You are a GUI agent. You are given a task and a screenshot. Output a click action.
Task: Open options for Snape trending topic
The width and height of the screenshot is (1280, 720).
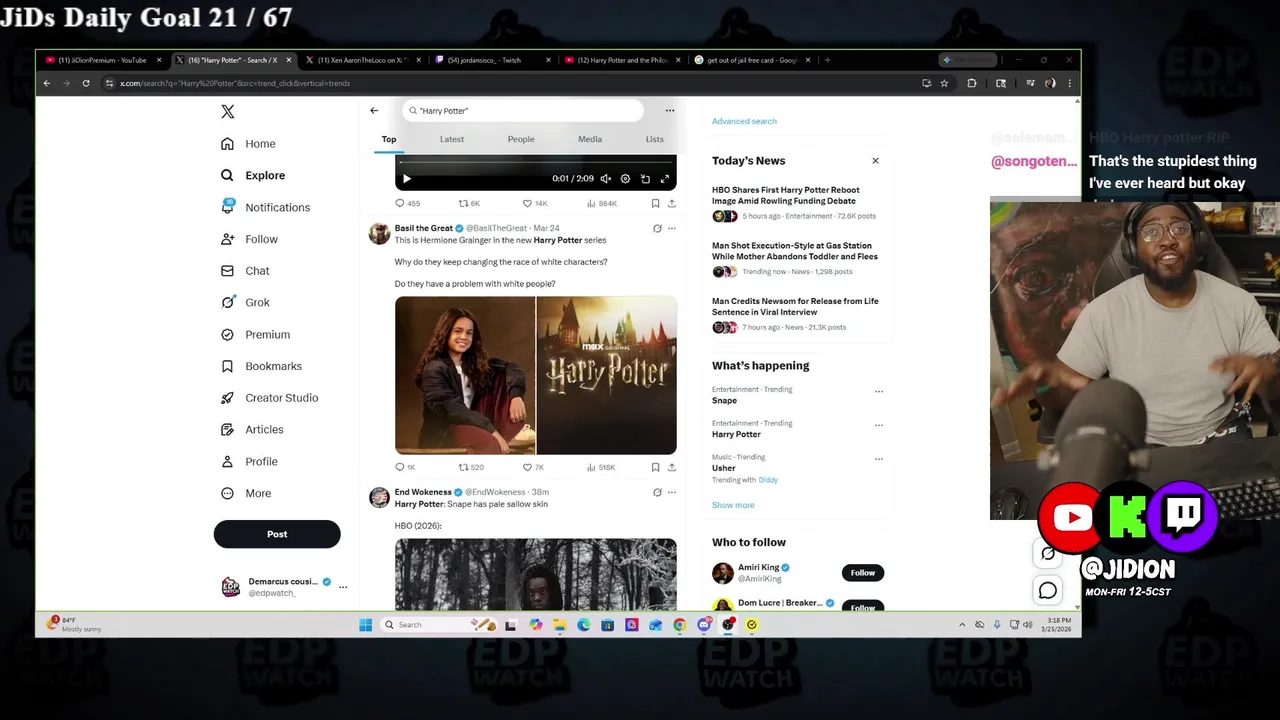[x=879, y=391]
